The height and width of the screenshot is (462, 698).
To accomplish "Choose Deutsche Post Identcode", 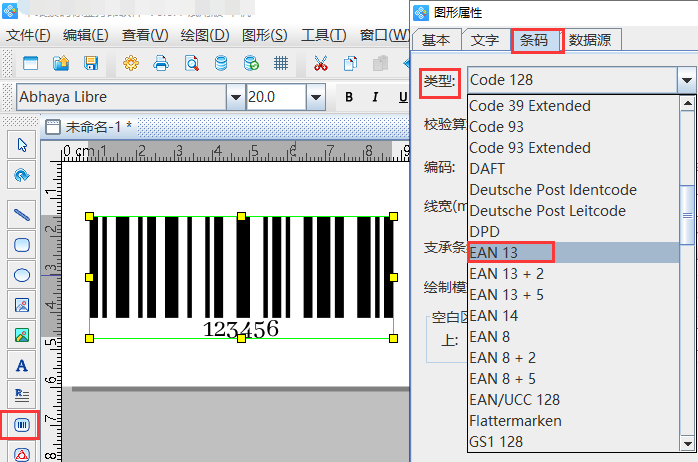I will [573, 190].
